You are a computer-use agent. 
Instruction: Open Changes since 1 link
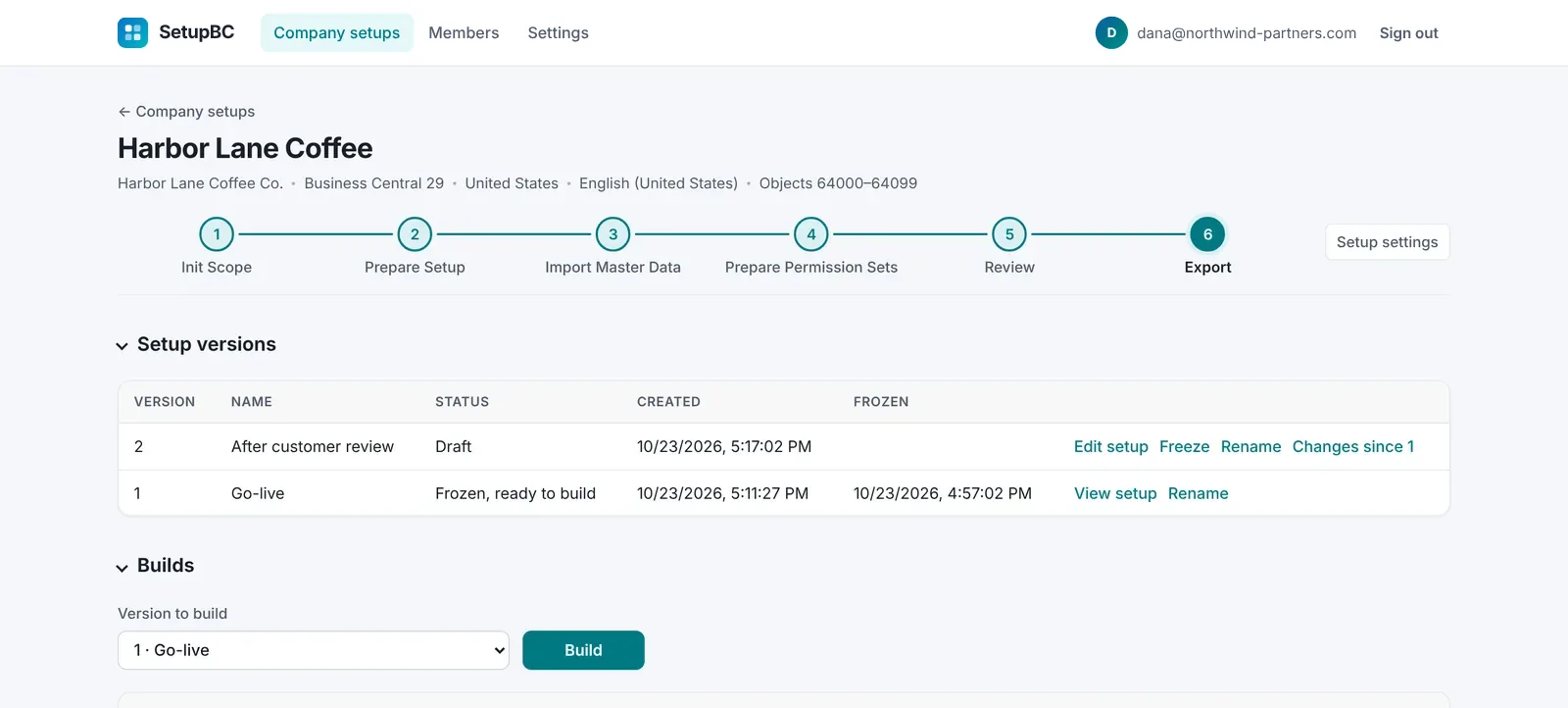[x=1353, y=446]
